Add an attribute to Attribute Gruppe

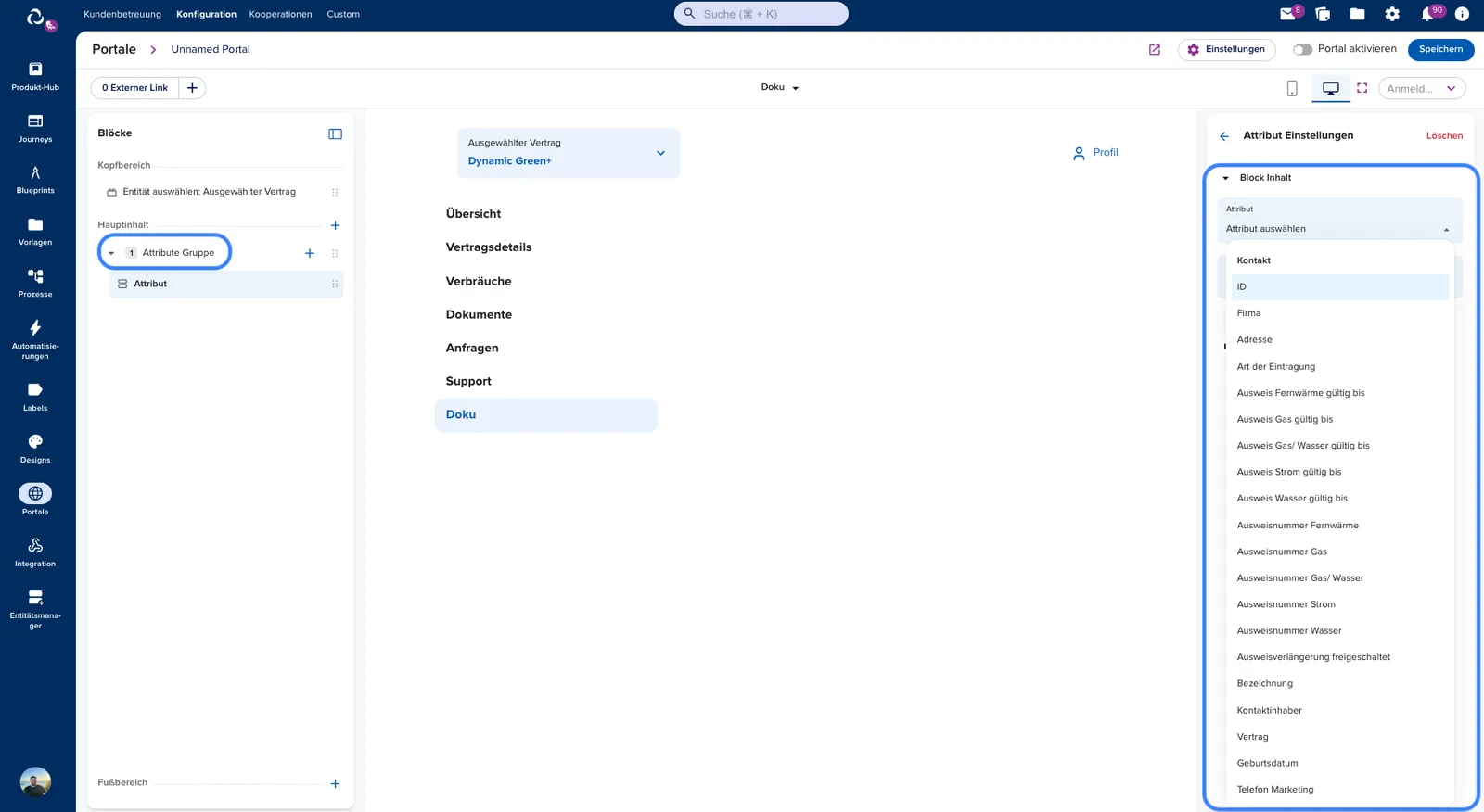(310, 253)
